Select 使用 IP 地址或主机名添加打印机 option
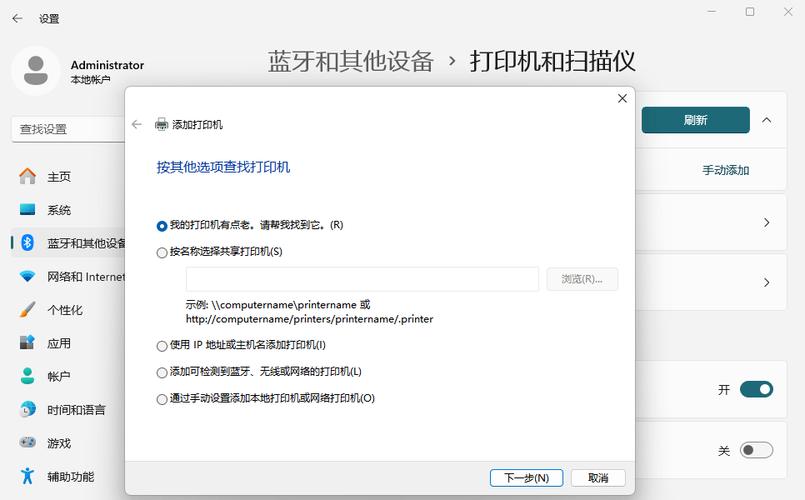 [x=162, y=346]
